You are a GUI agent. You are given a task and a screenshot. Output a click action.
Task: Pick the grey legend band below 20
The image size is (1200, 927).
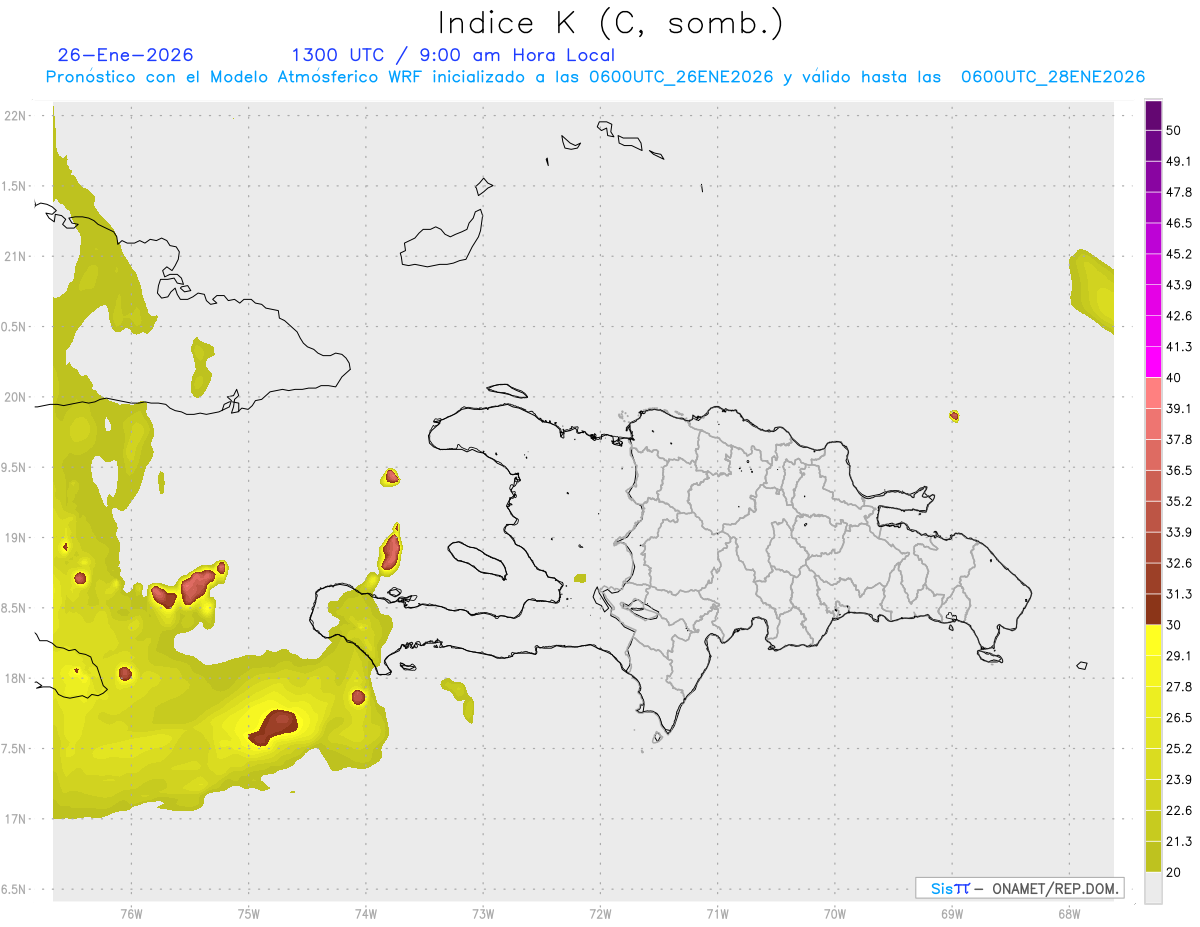click(1153, 888)
